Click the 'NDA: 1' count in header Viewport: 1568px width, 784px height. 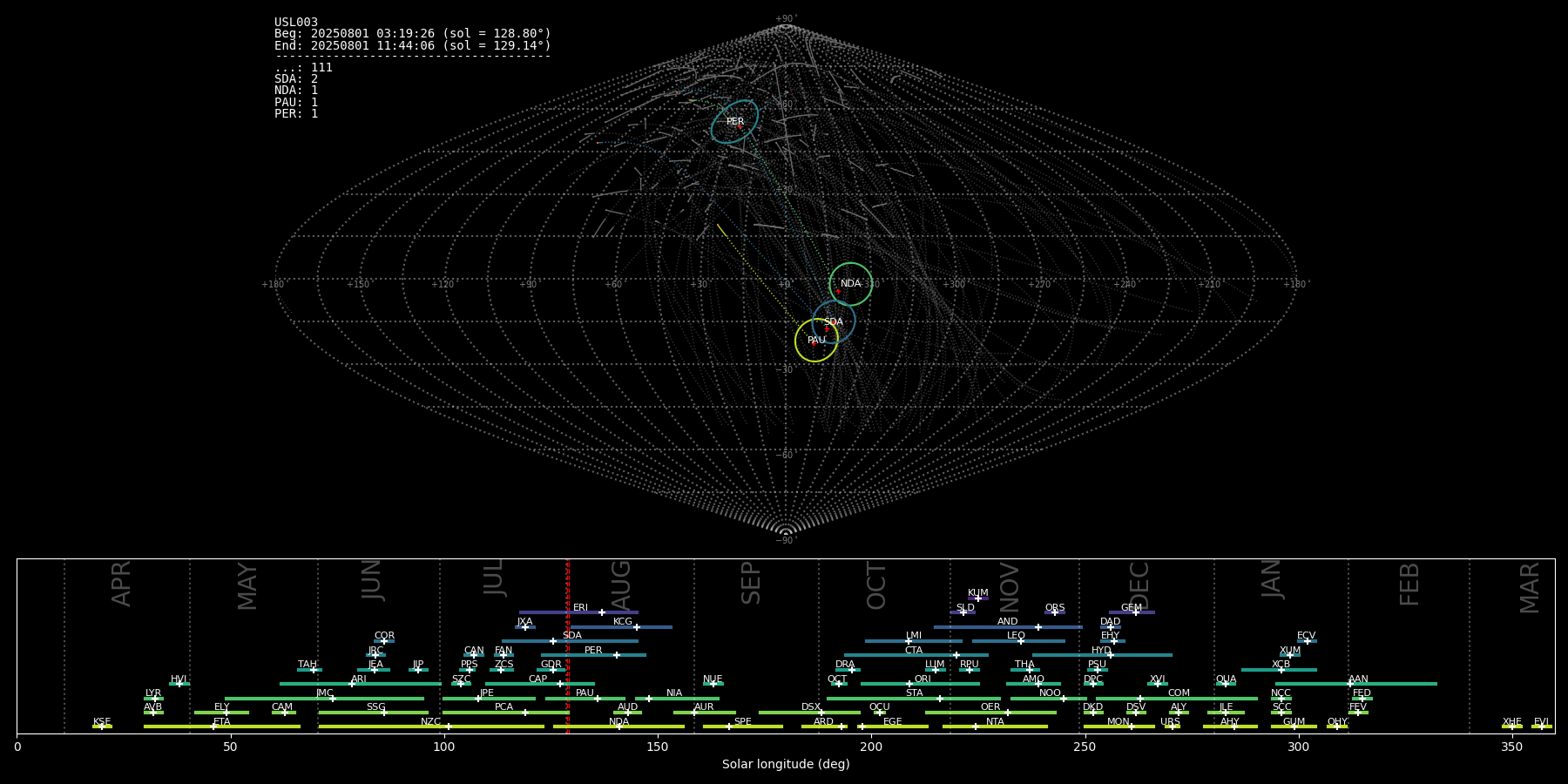click(x=296, y=91)
